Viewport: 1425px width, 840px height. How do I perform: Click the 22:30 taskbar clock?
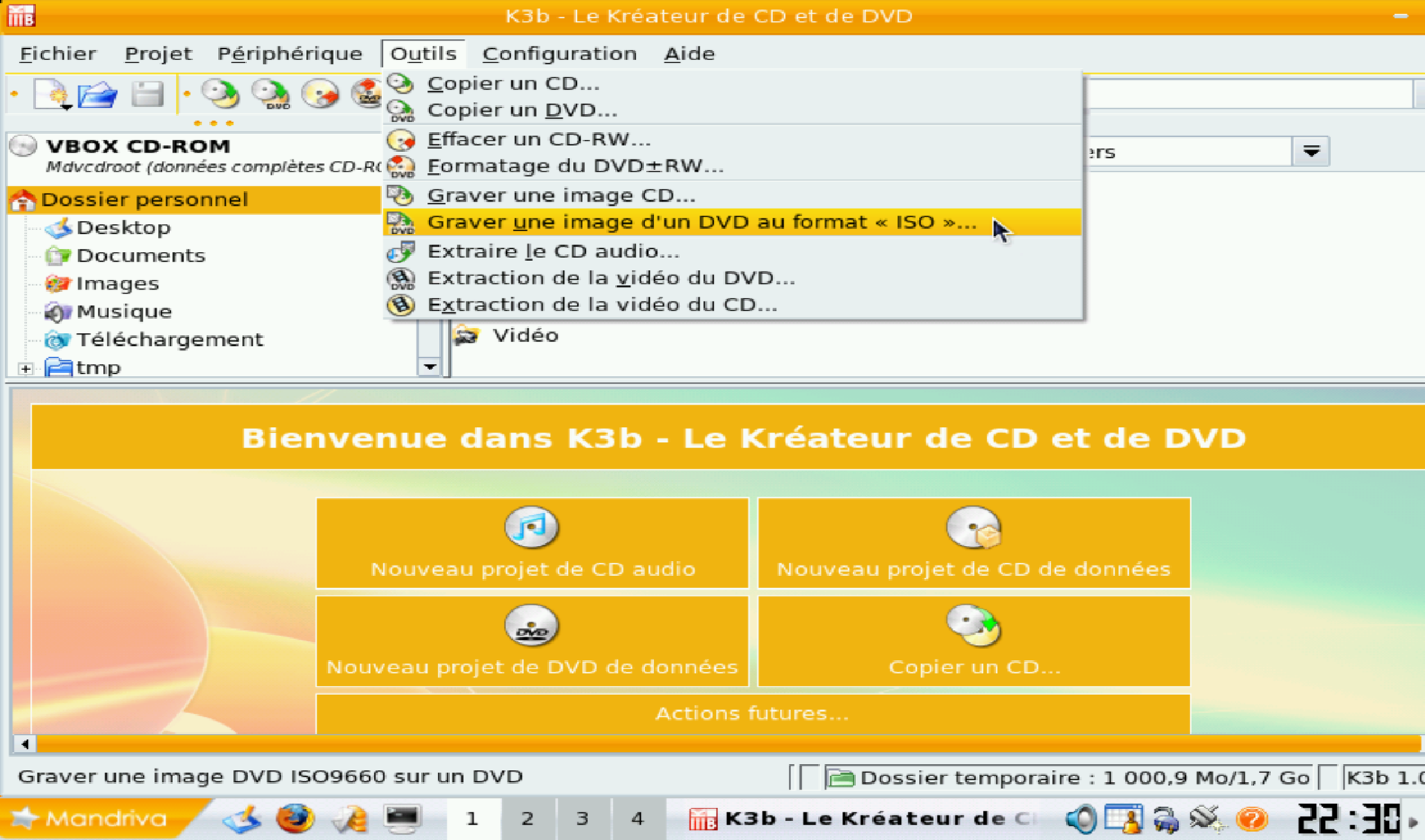tap(1350, 818)
